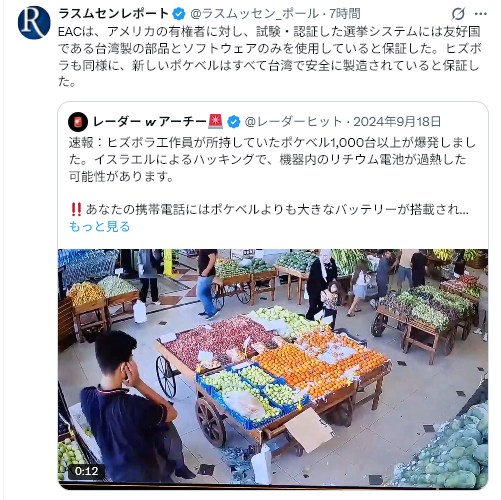The image size is (501, 500).
Task: Open the main tweet text starting with EACは
Action: click(x=270, y=57)
